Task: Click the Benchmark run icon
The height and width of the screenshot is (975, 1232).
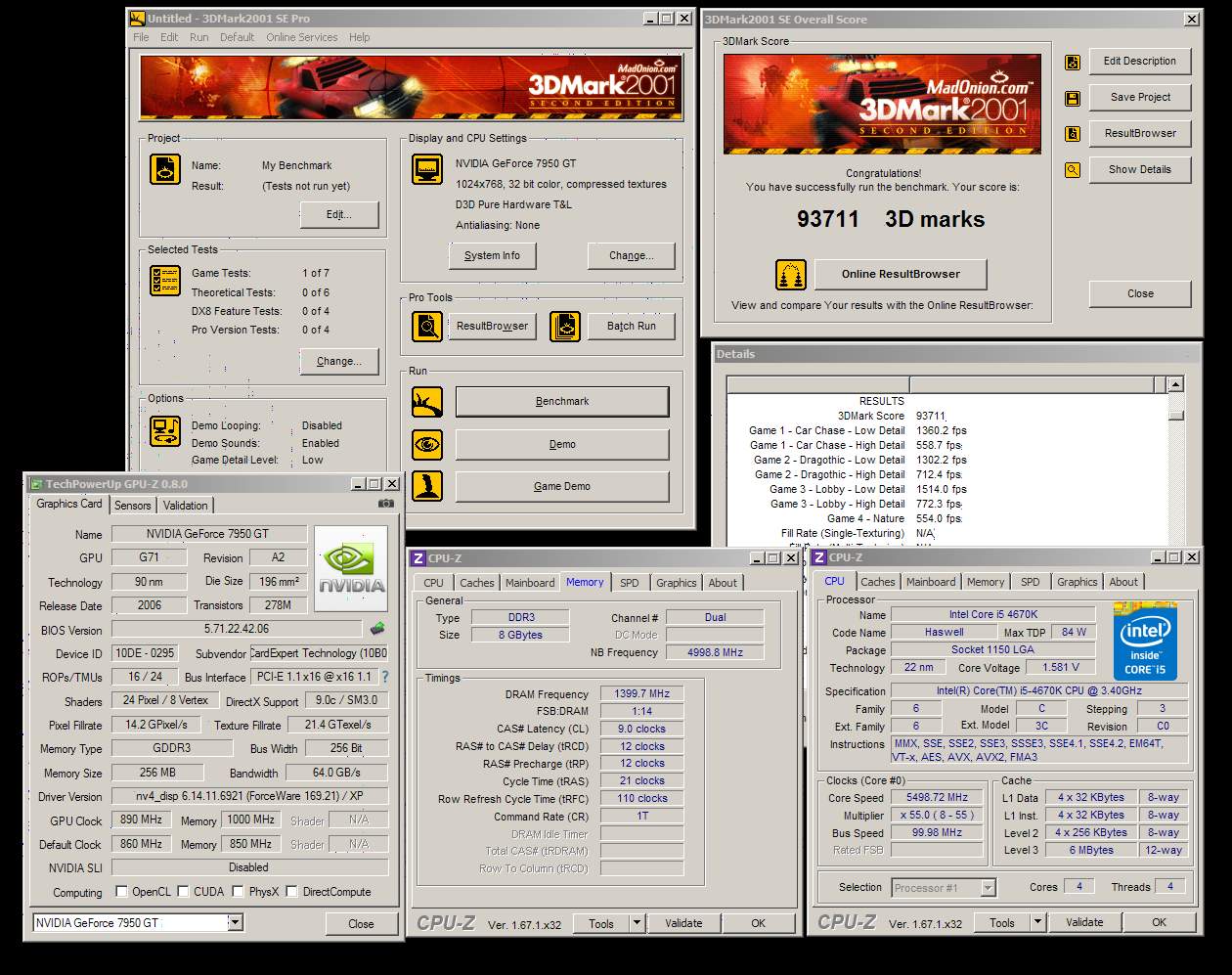Action: pos(426,401)
